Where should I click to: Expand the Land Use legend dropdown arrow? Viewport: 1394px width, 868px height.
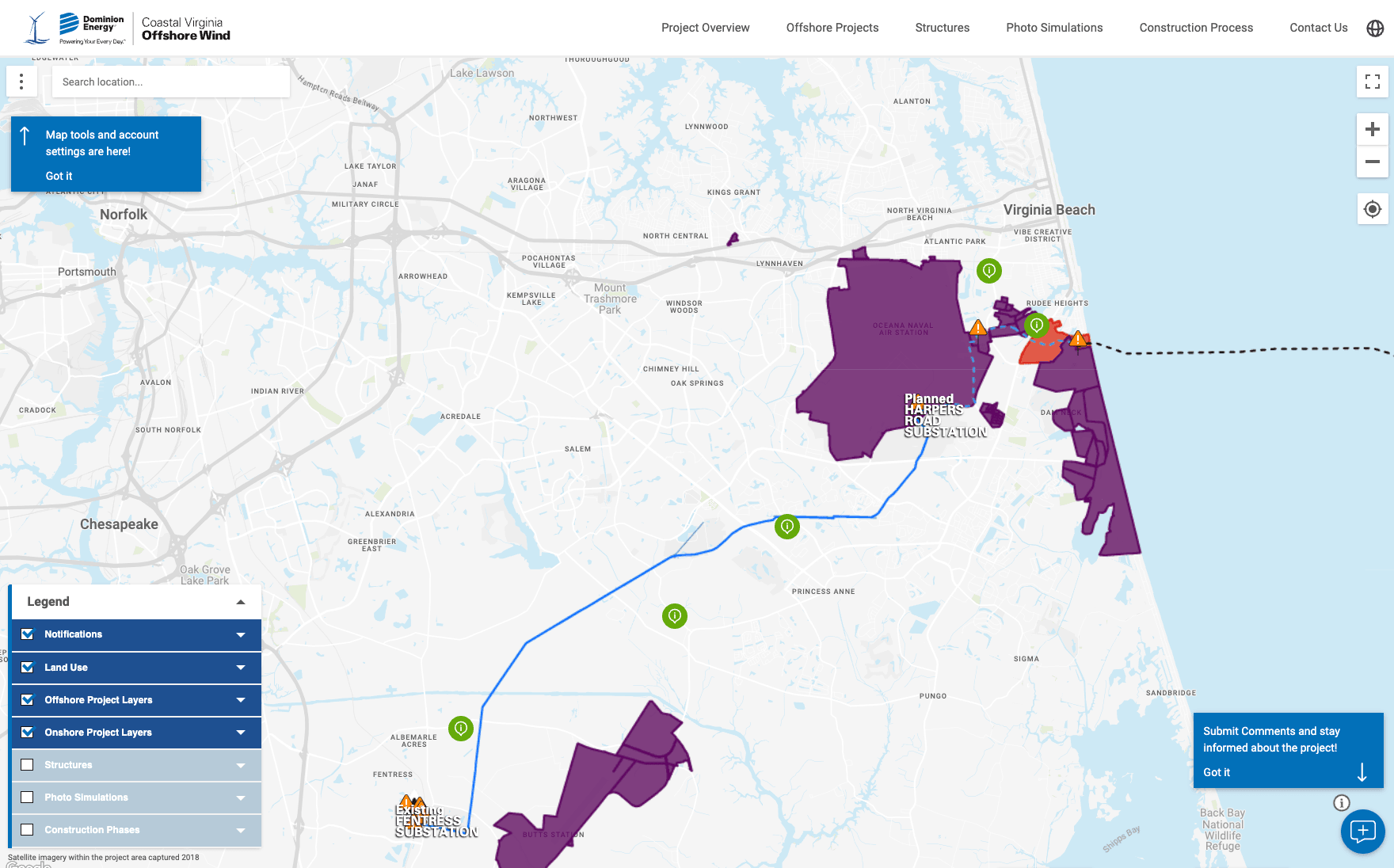[x=241, y=668]
